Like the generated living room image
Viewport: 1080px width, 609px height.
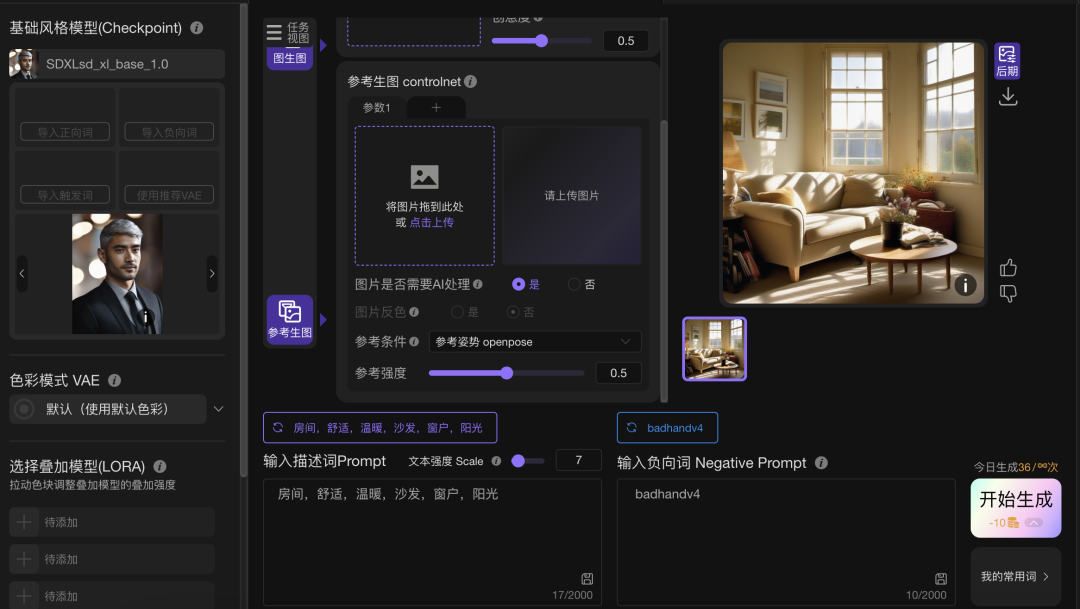[x=1008, y=268]
